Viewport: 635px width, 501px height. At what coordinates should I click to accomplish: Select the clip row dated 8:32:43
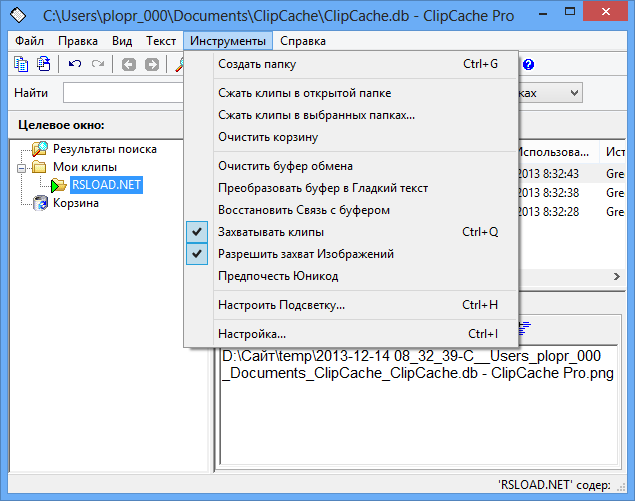[571, 174]
